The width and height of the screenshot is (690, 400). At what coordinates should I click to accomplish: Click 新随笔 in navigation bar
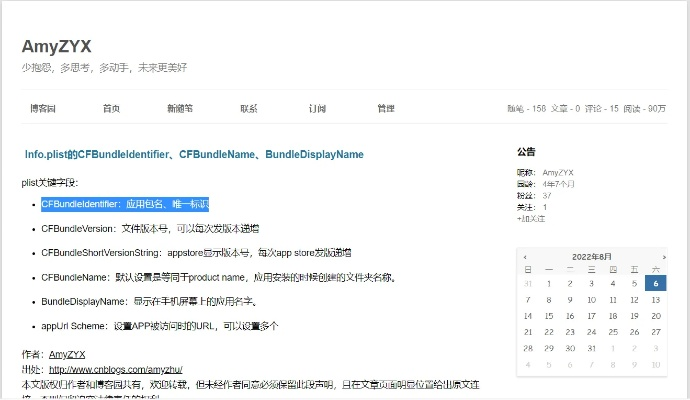pyautogui.click(x=180, y=108)
